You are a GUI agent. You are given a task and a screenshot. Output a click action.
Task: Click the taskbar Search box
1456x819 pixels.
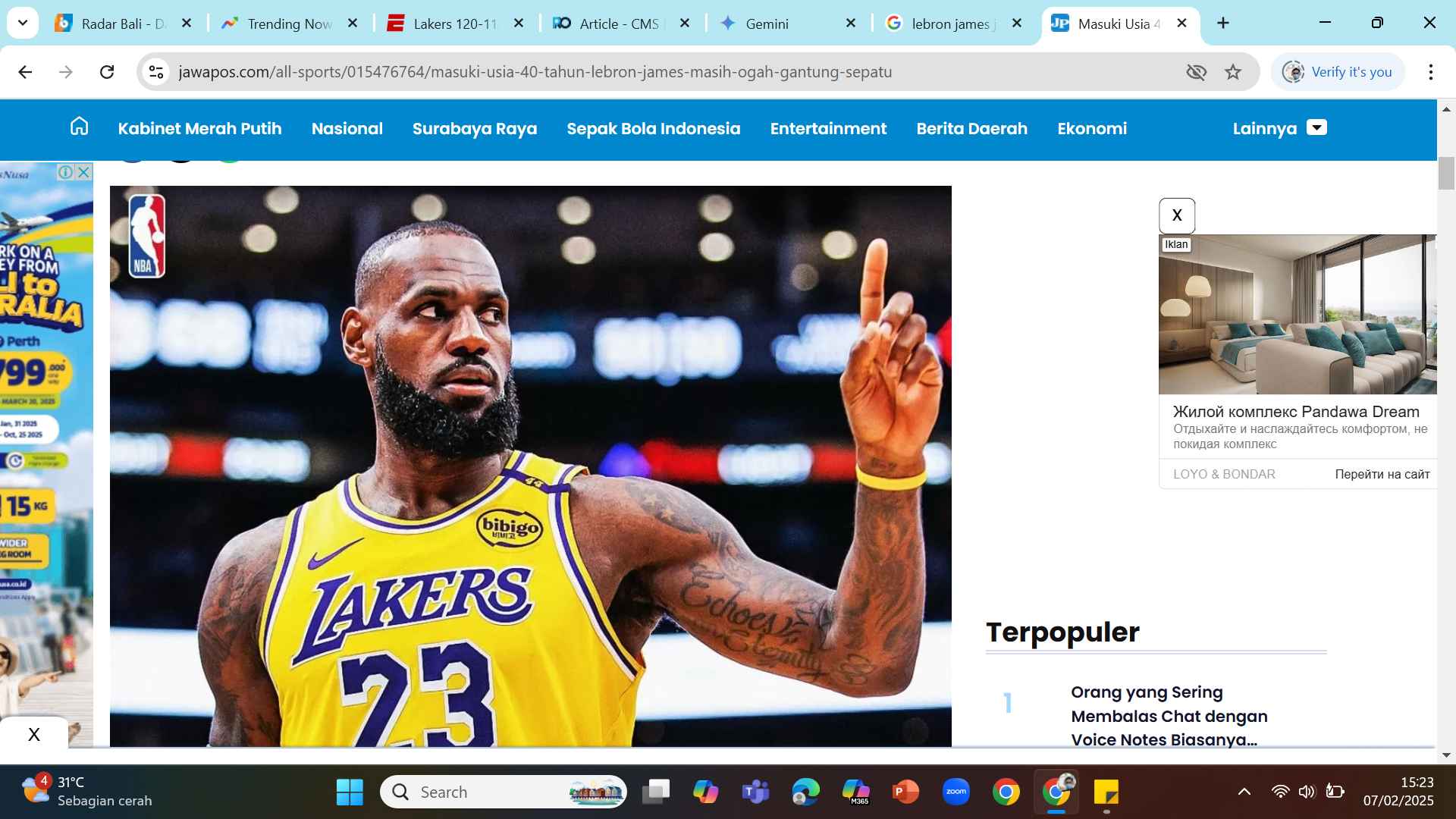tap(503, 792)
